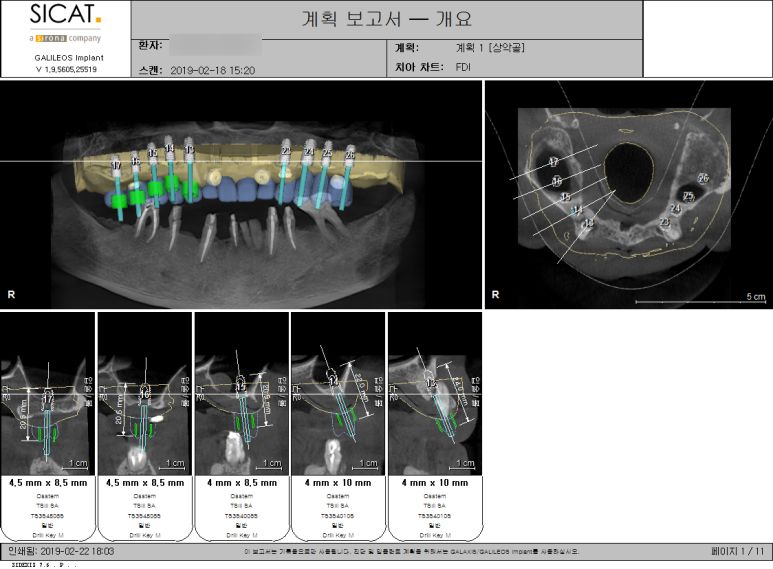Screen dimensions: 773x569
Task: Click implant marker 23 in the axial slice
Action: (x=665, y=222)
